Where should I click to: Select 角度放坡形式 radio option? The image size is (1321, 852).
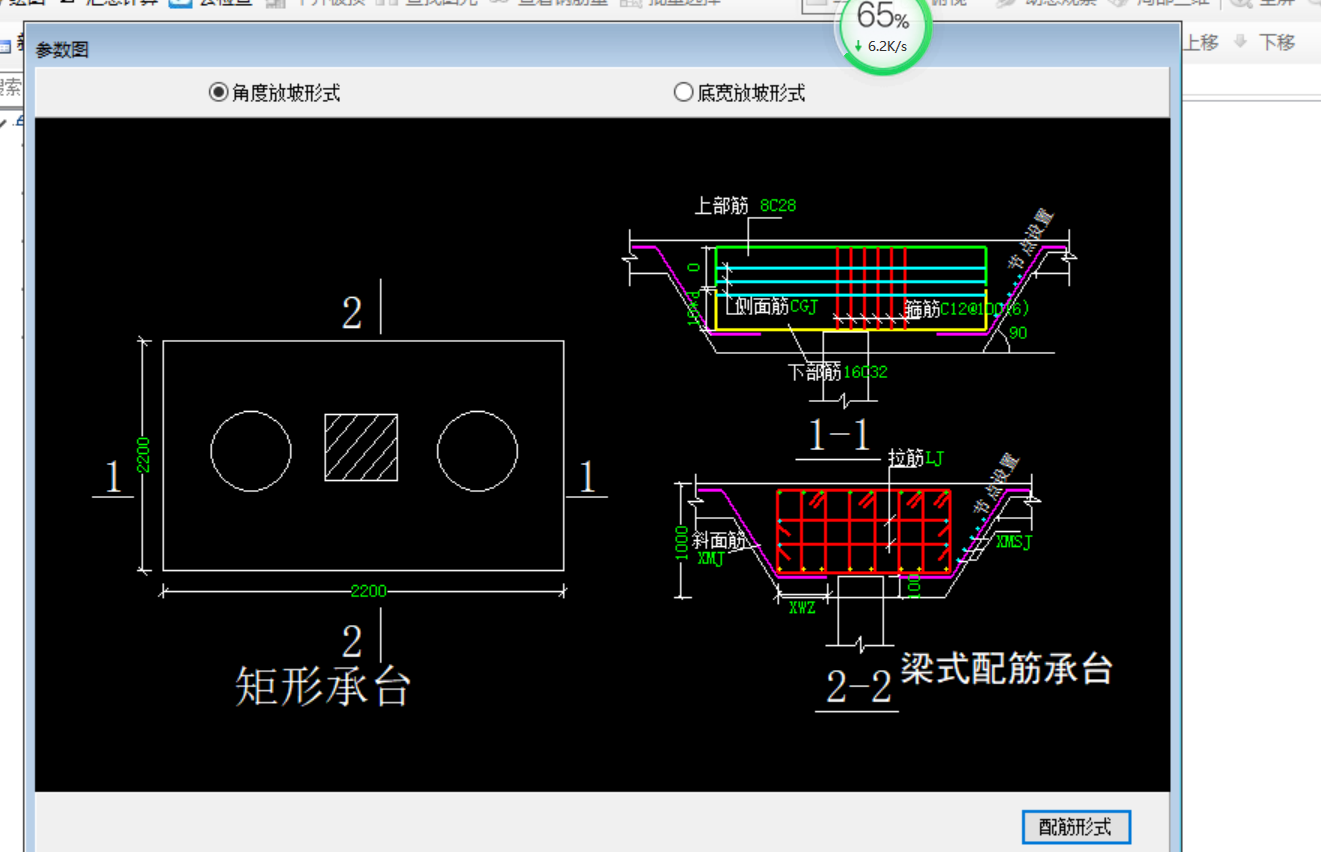pos(275,93)
